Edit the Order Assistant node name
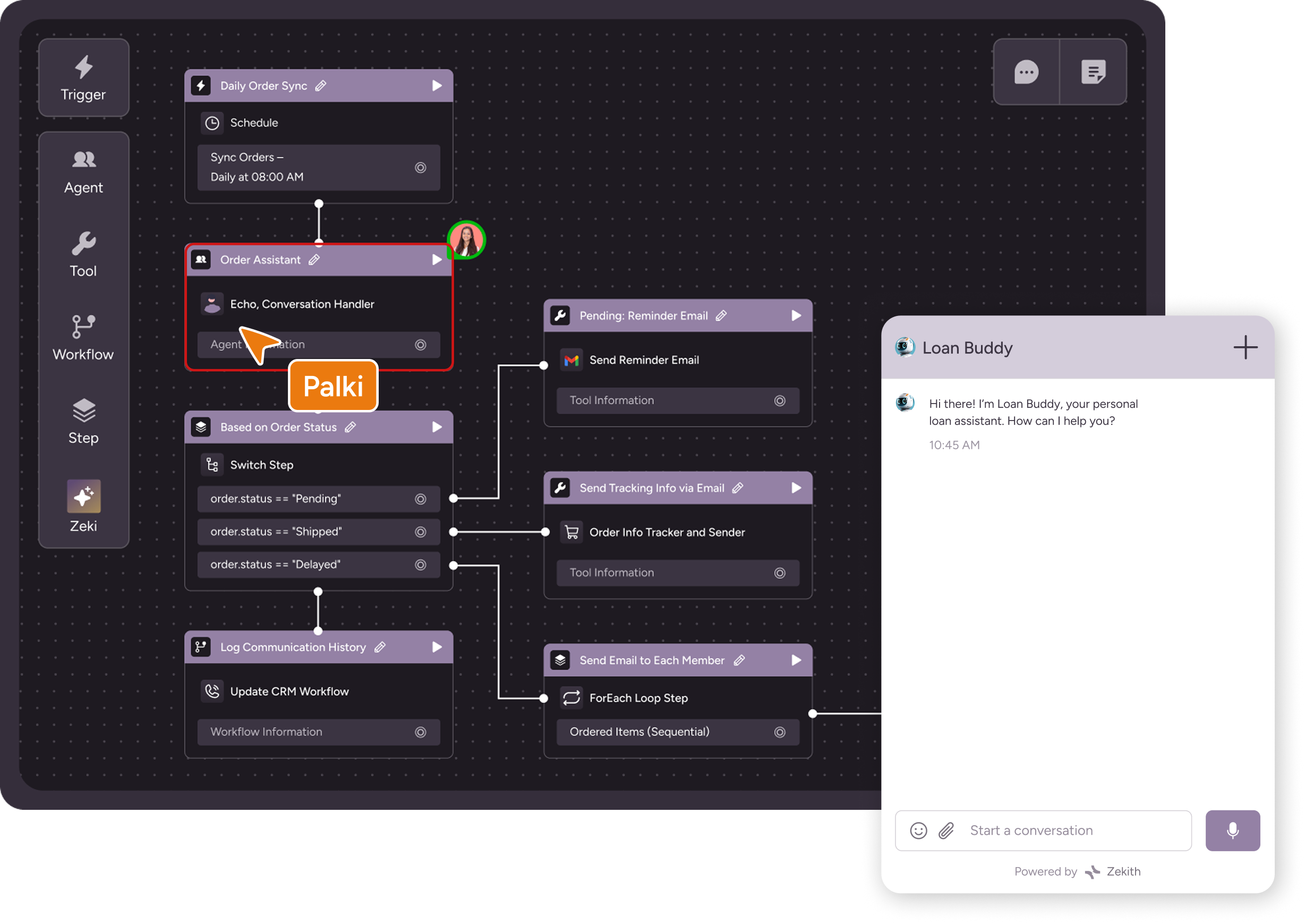The height and width of the screenshot is (924, 1305). pyautogui.click(x=314, y=260)
